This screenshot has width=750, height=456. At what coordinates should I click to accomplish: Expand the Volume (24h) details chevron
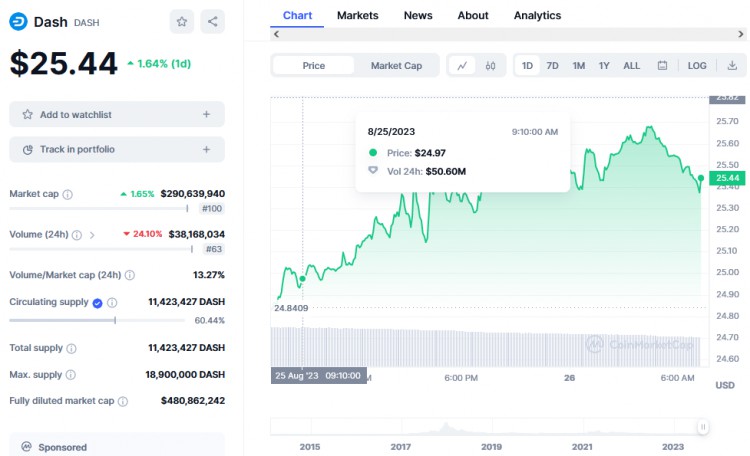pos(92,235)
